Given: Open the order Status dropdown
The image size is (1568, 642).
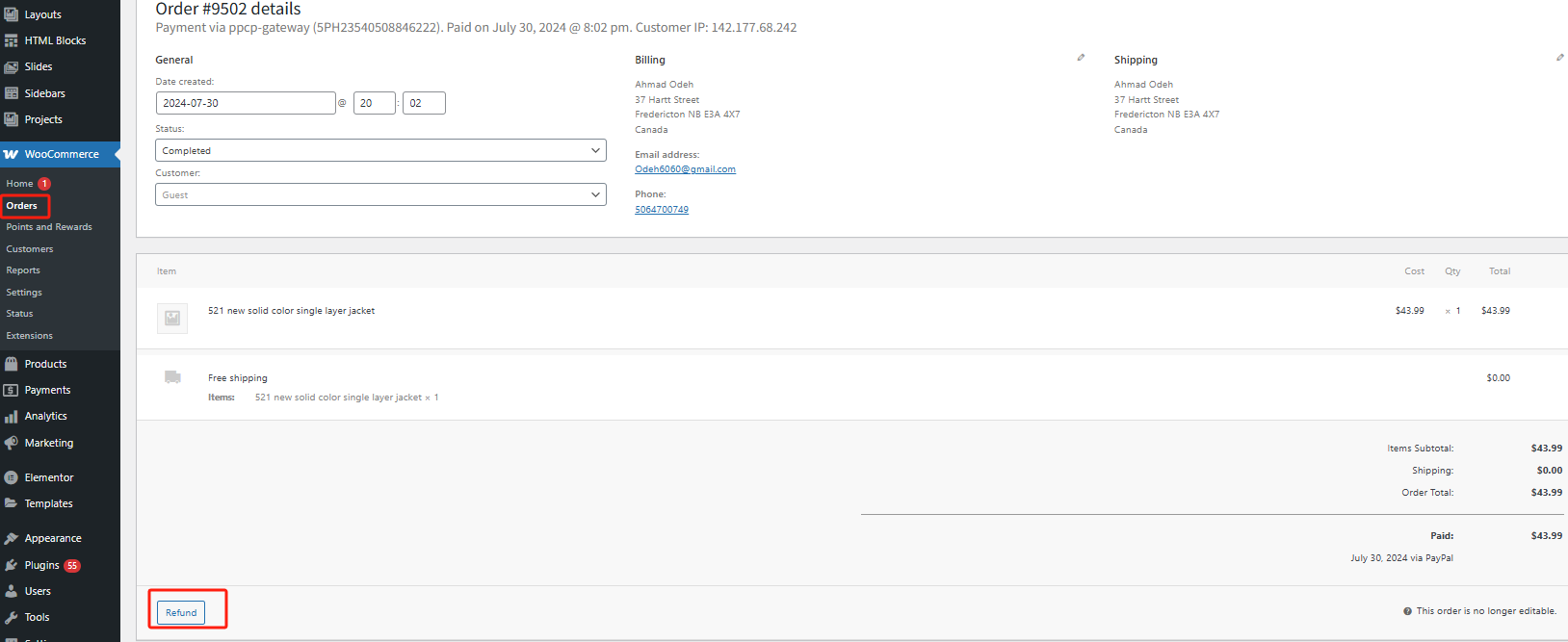Looking at the screenshot, I should click(380, 150).
